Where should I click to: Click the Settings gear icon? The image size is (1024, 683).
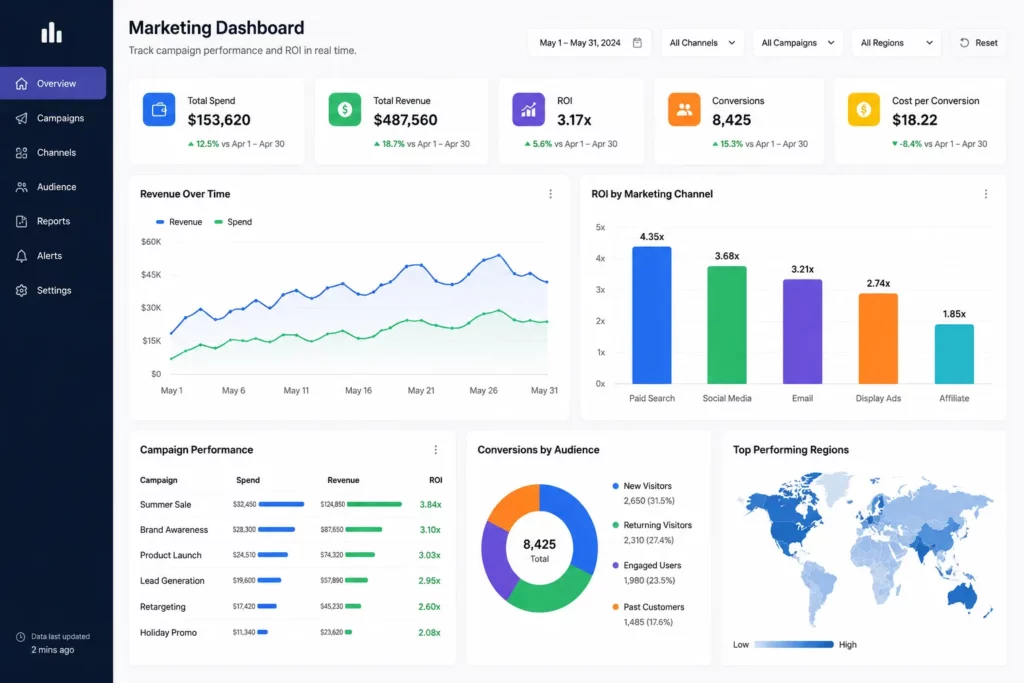click(x=22, y=291)
